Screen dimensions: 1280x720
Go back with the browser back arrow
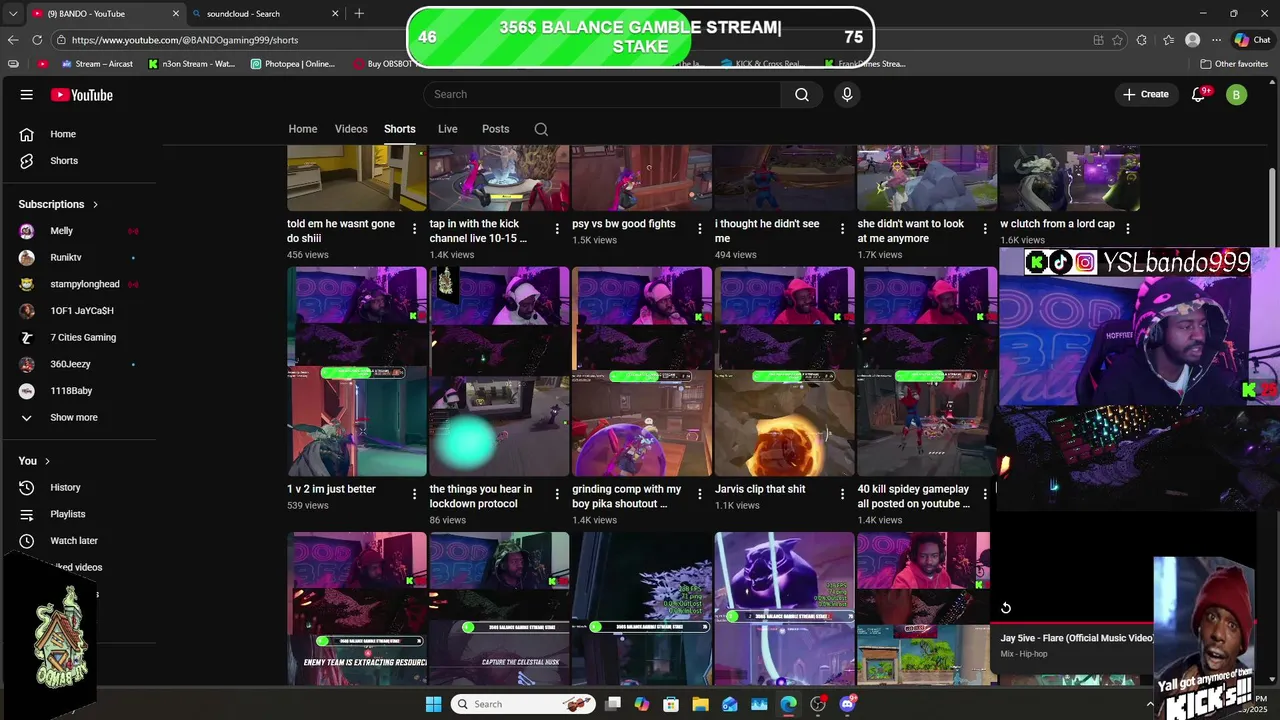pyautogui.click(x=13, y=40)
